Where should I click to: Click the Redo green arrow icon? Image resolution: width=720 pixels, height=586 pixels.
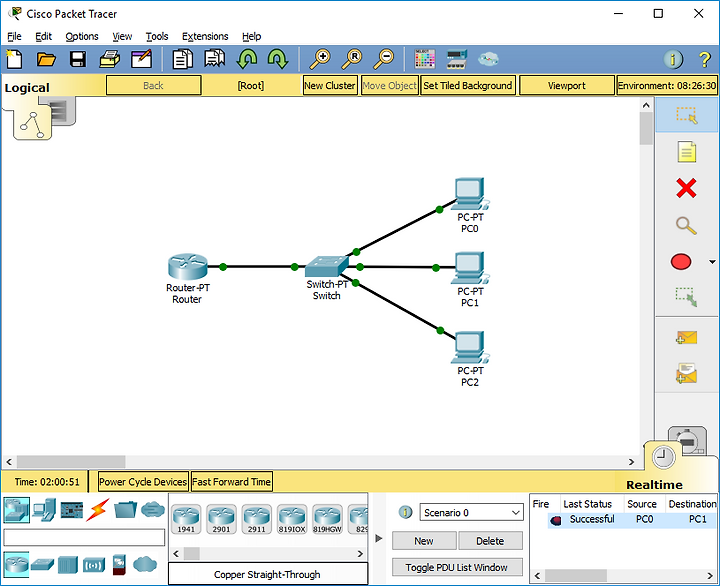coord(278,59)
